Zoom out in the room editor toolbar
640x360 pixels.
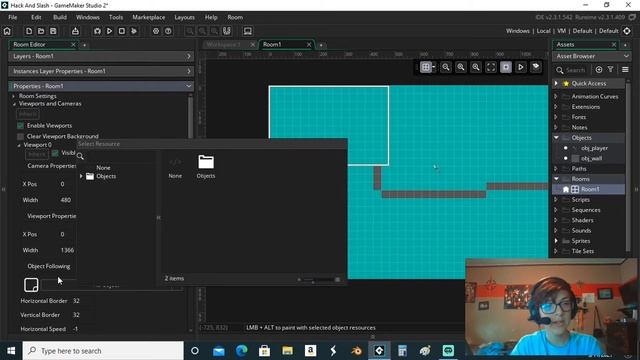(446, 67)
